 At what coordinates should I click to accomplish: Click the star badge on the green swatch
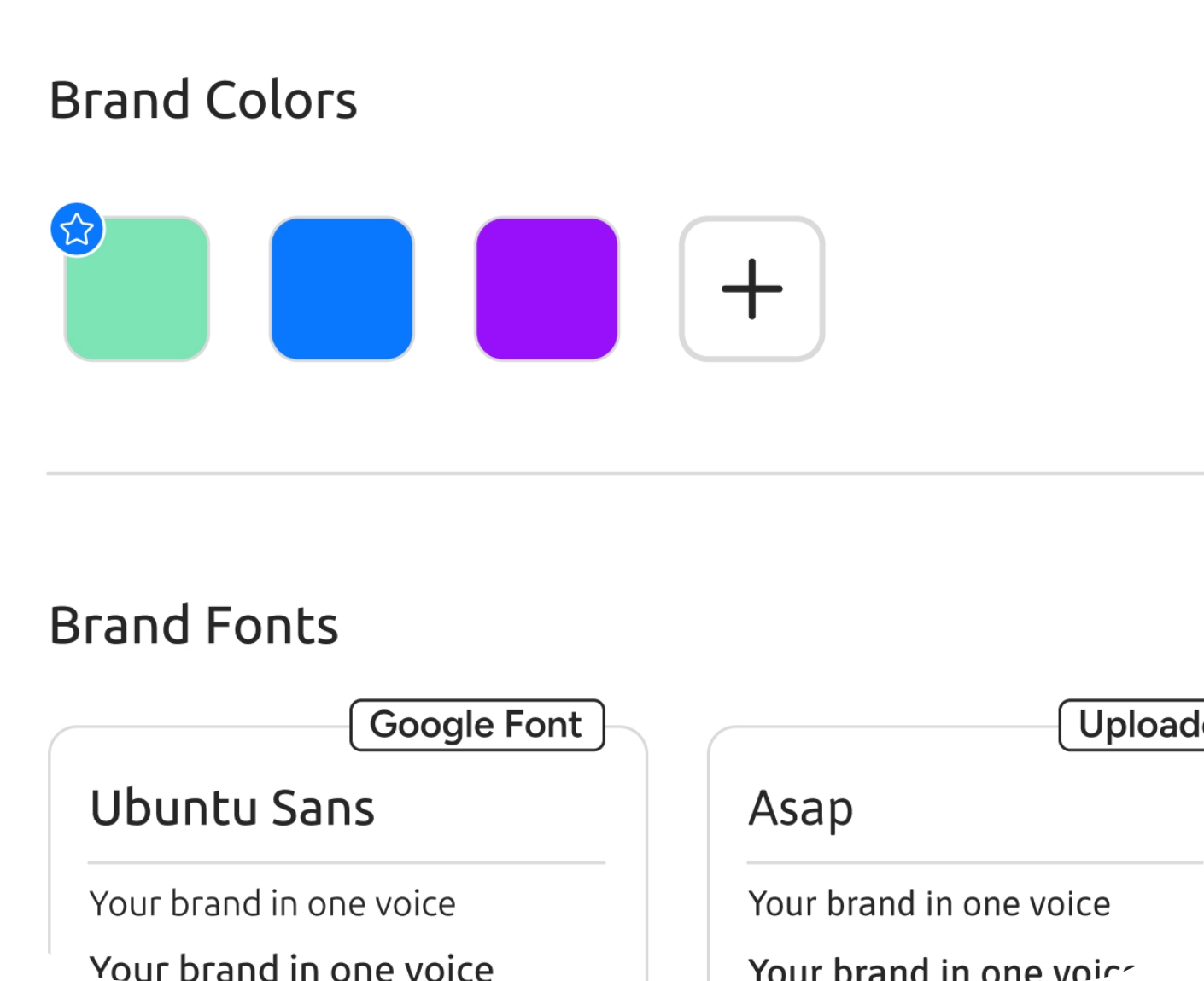pyautogui.click(x=77, y=230)
